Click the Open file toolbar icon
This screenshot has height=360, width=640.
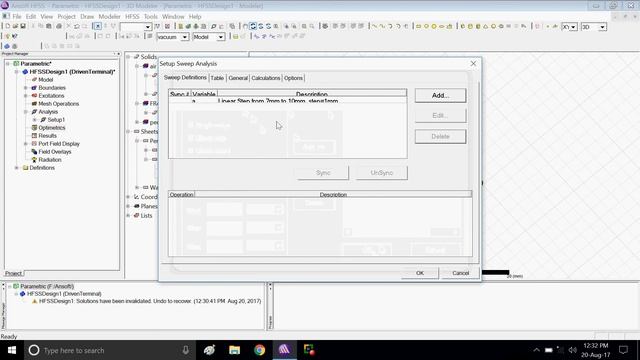click(x=15, y=26)
